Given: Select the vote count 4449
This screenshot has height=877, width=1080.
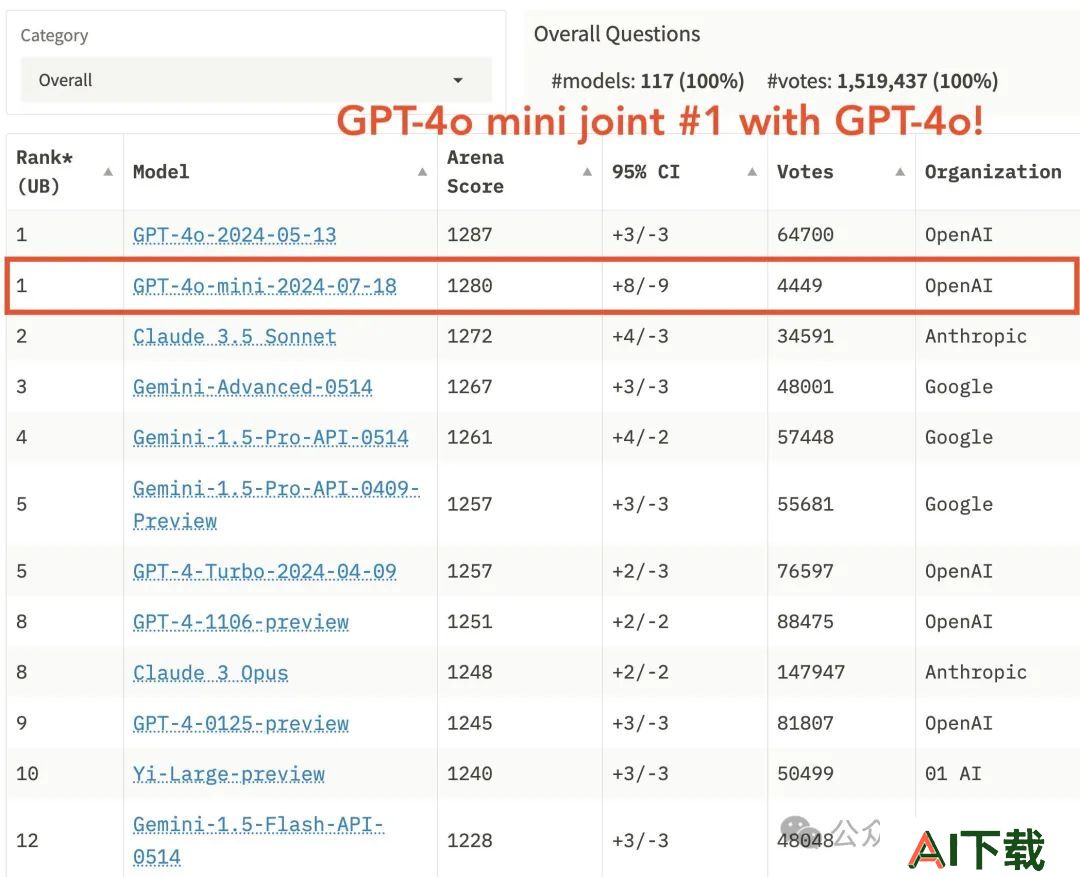Looking at the screenshot, I should [x=799, y=286].
